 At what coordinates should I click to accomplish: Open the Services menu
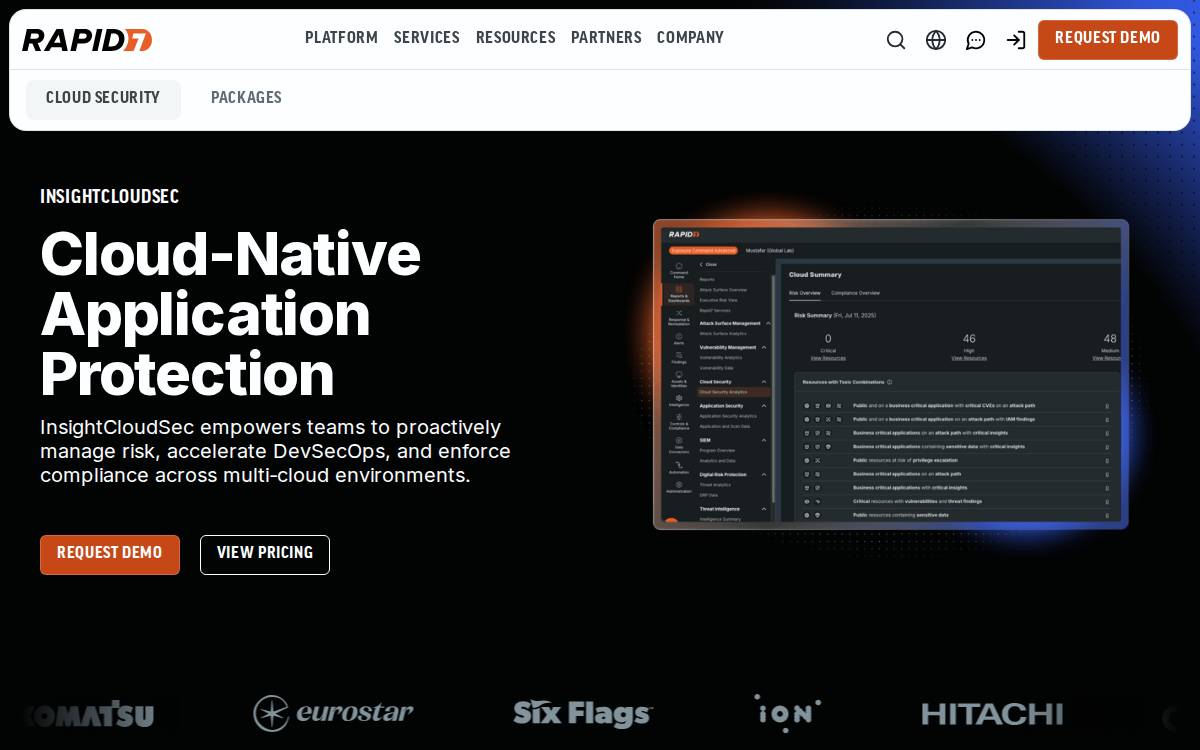coord(427,38)
